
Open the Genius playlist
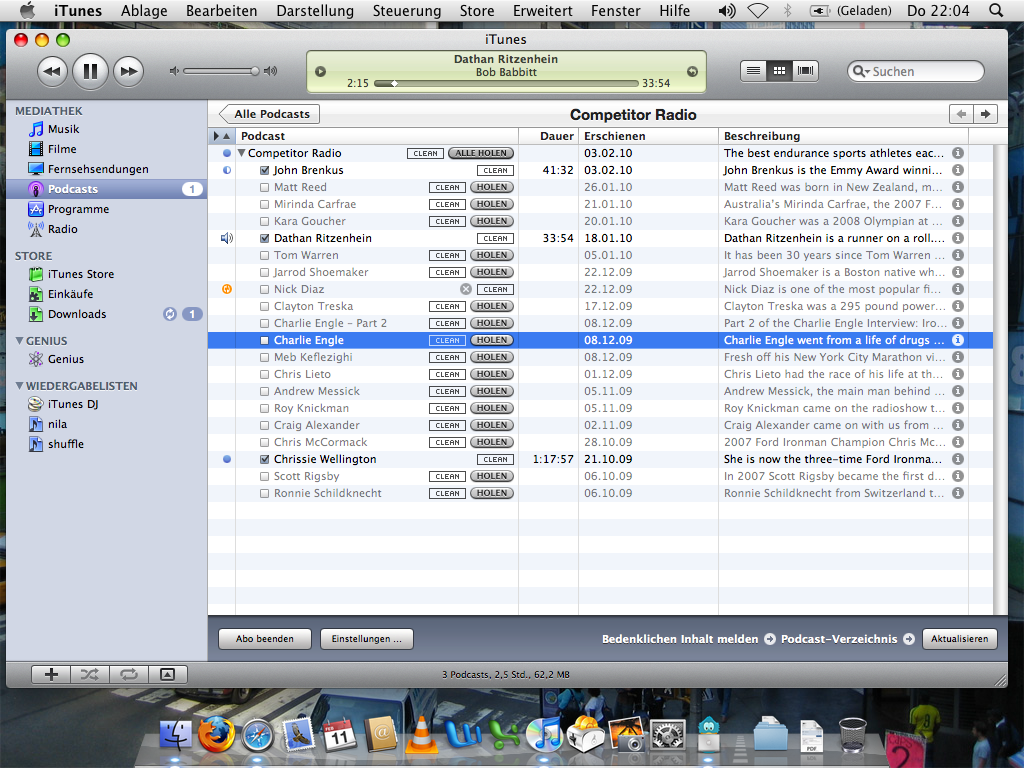coord(65,359)
